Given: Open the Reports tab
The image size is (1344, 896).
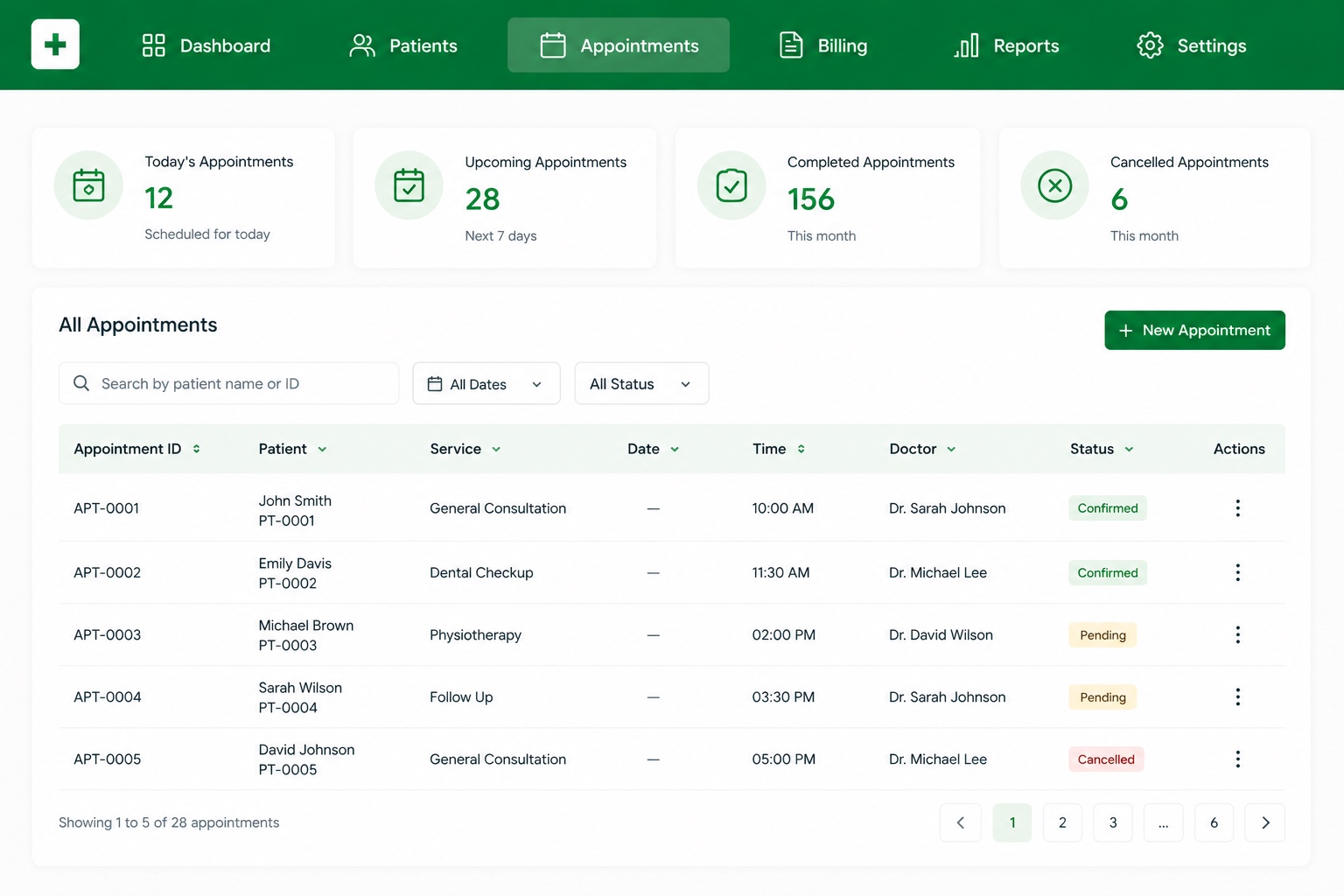Looking at the screenshot, I should [1006, 45].
